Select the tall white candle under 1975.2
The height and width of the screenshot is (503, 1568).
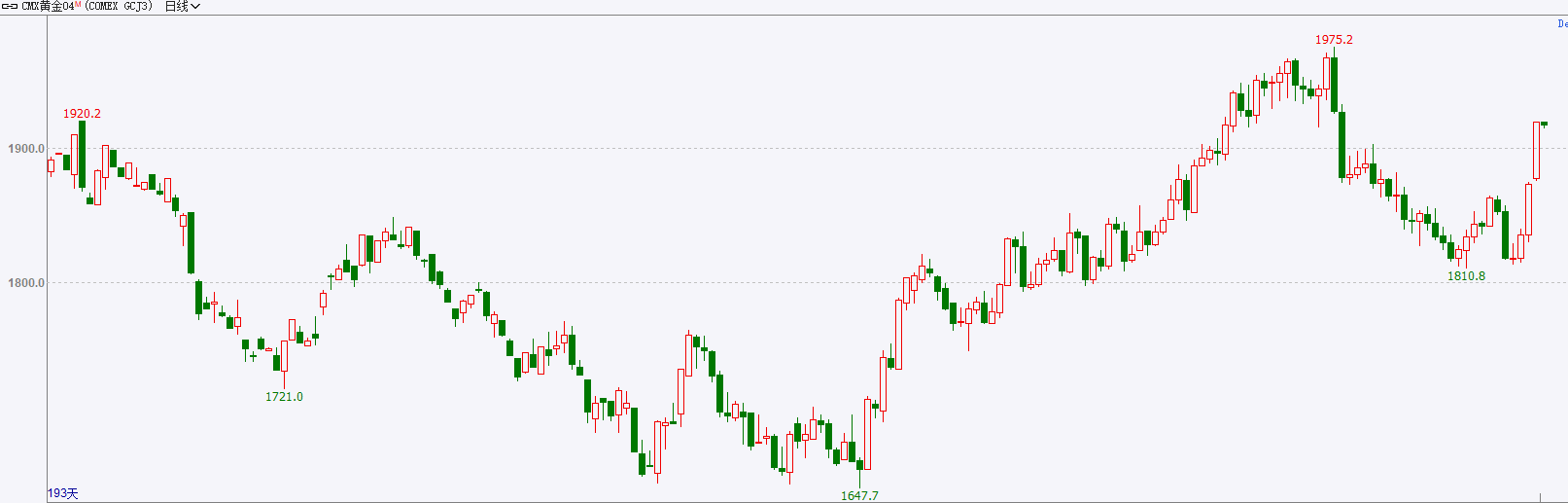[x=1327, y=74]
